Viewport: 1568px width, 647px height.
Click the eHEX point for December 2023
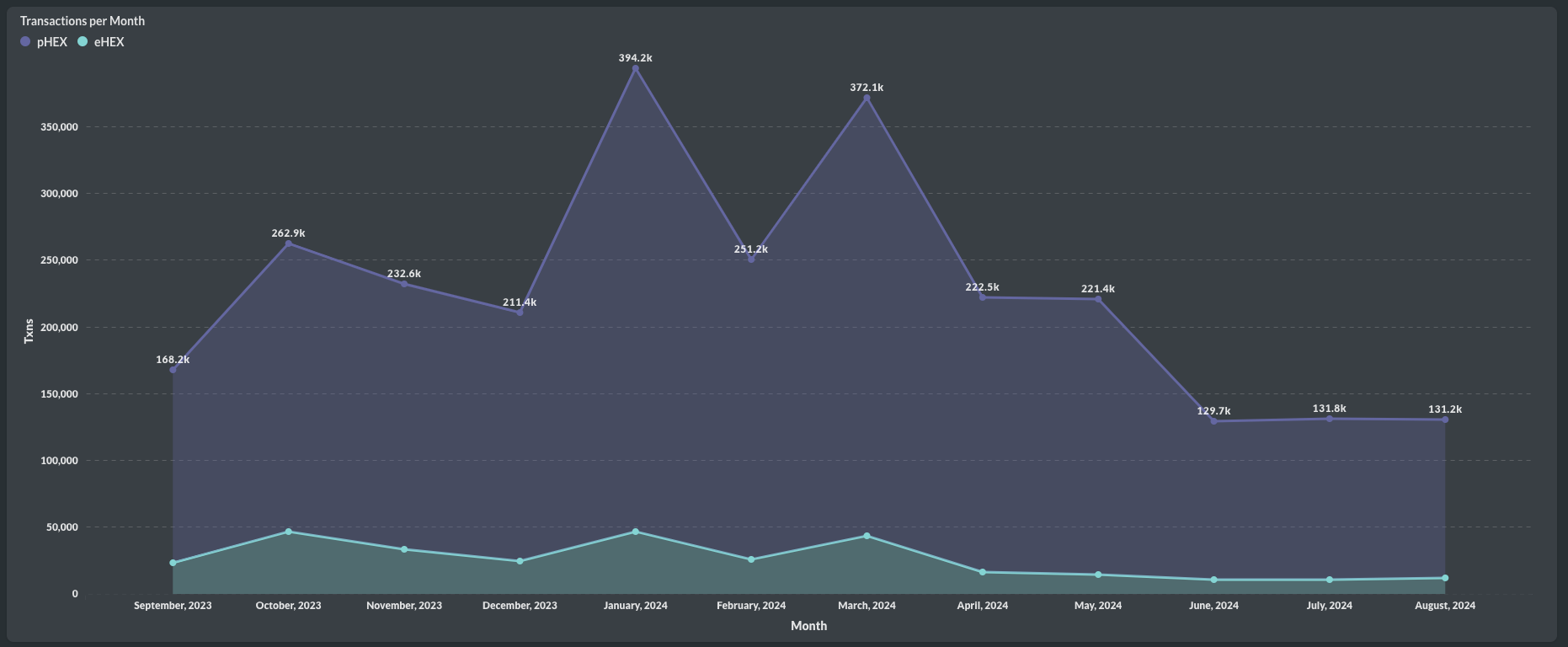[x=520, y=561]
